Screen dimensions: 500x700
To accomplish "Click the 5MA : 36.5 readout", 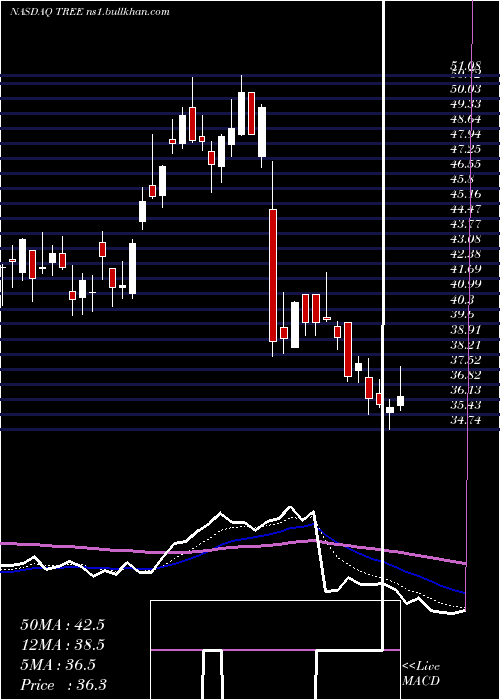I will coord(58,665).
